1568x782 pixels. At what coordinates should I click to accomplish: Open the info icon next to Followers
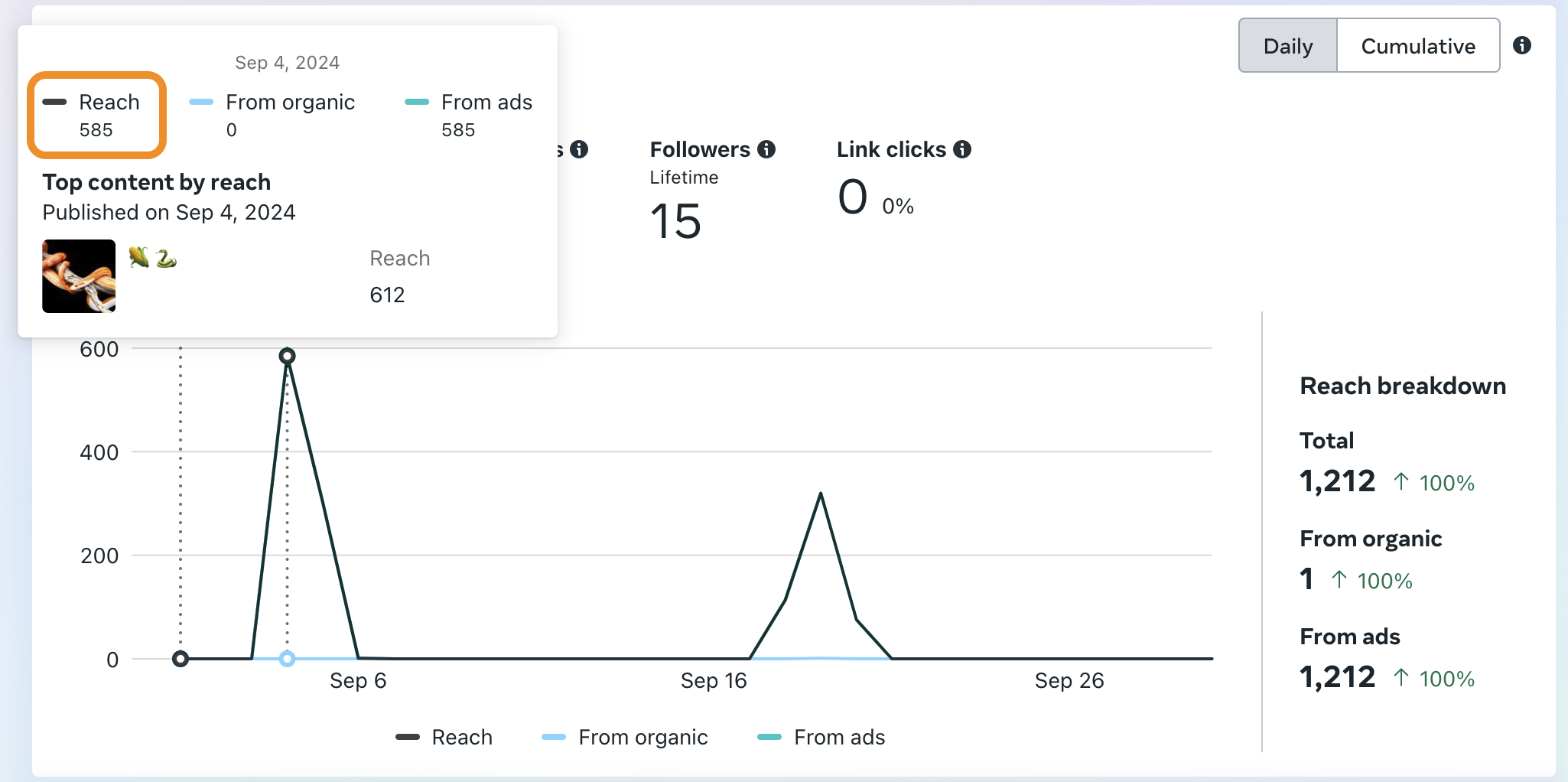point(766,149)
